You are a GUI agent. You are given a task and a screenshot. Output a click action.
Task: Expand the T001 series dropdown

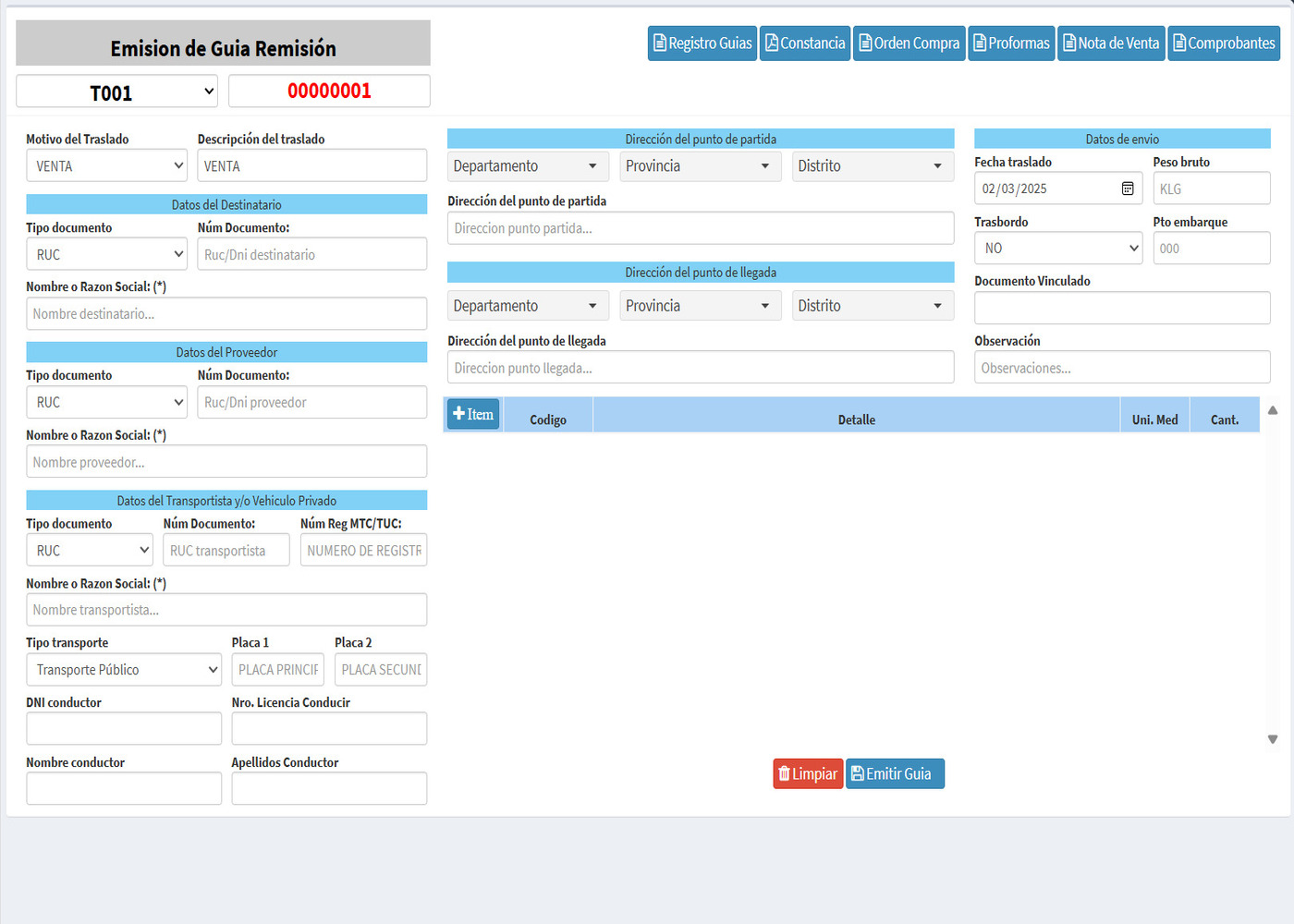click(x=117, y=91)
